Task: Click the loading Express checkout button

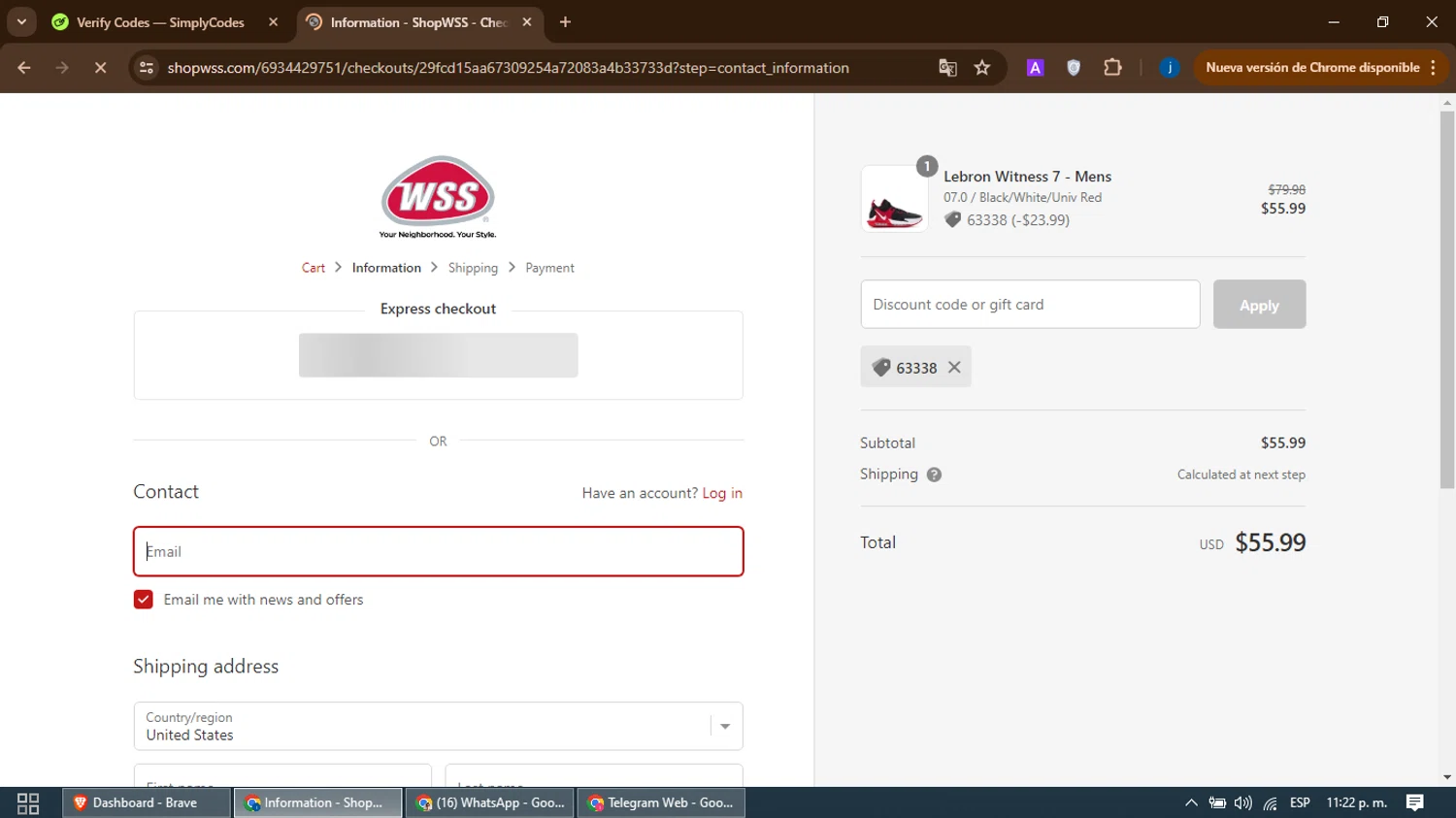Action: tap(438, 355)
